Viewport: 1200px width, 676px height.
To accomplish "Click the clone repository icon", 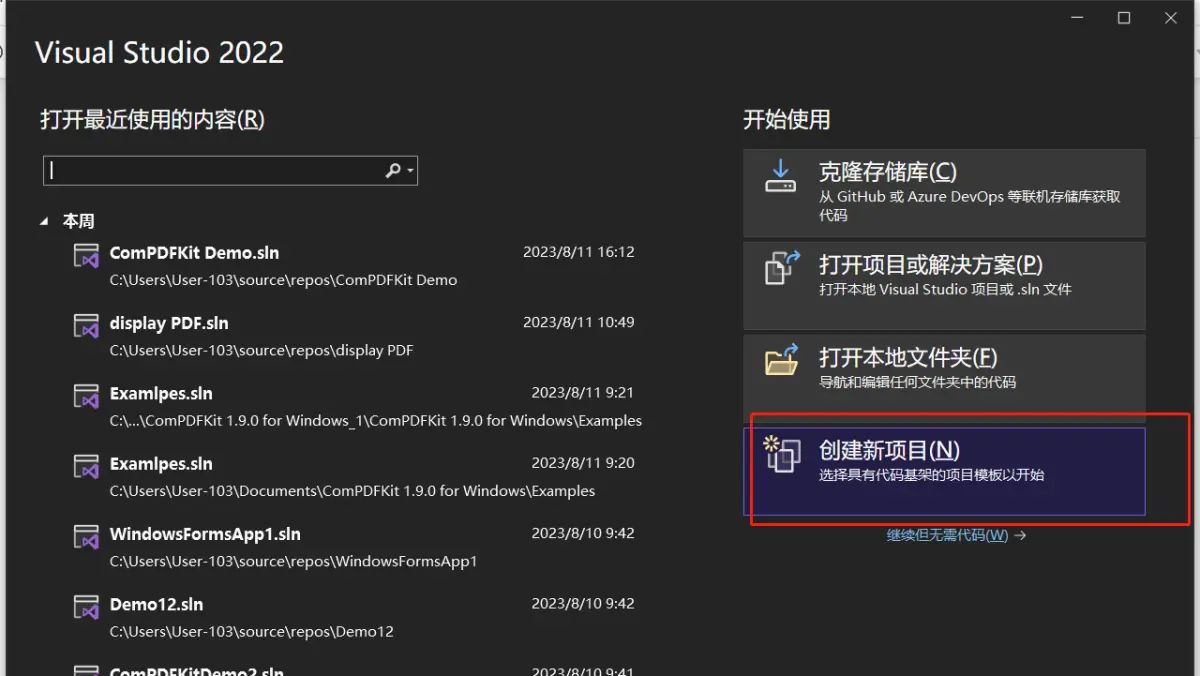I will (x=781, y=175).
